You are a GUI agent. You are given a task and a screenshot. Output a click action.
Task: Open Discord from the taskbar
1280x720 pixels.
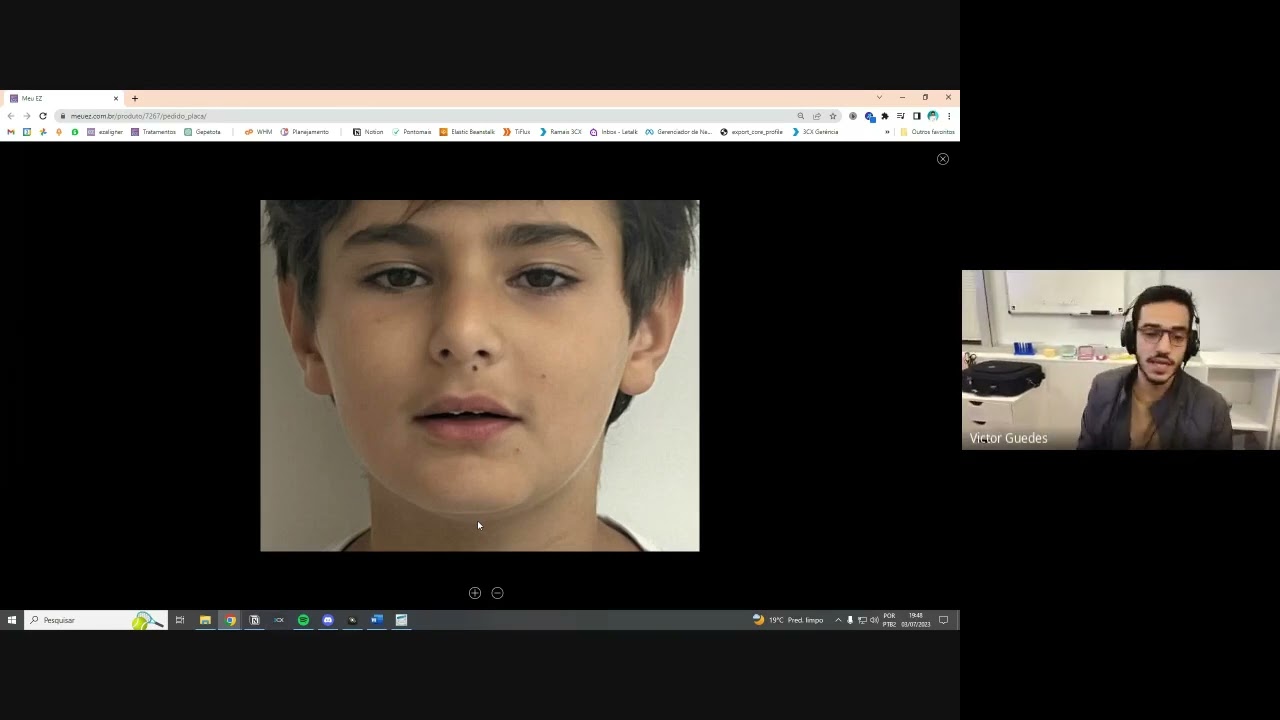click(328, 620)
